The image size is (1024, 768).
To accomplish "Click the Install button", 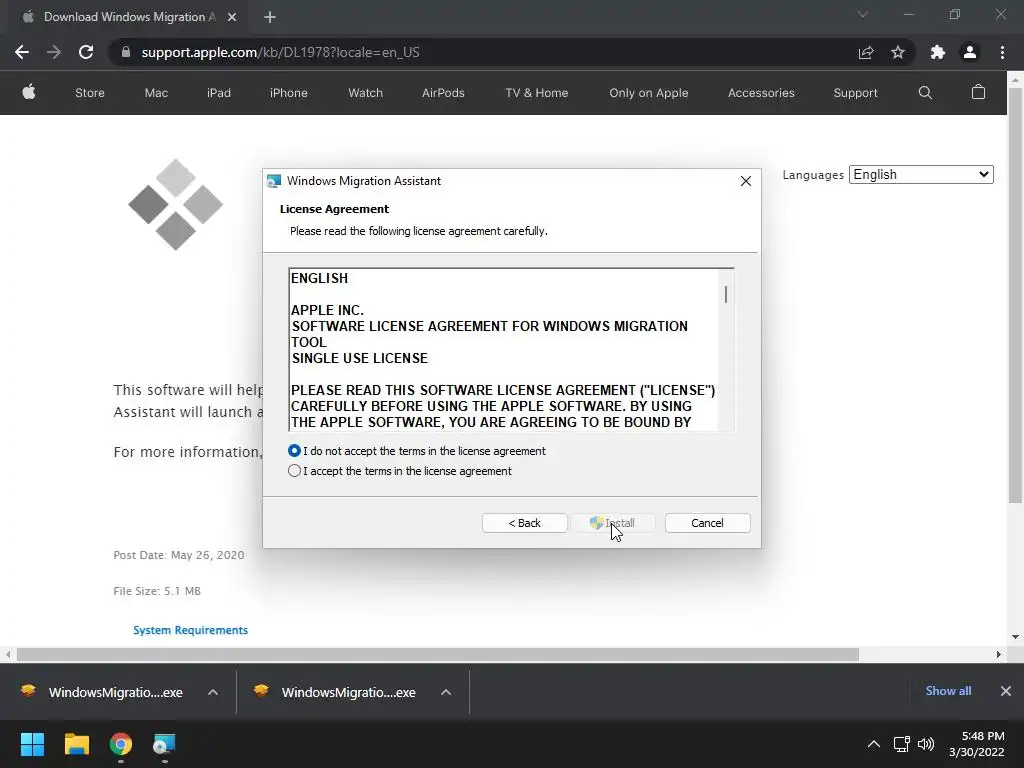I will coord(613,523).
